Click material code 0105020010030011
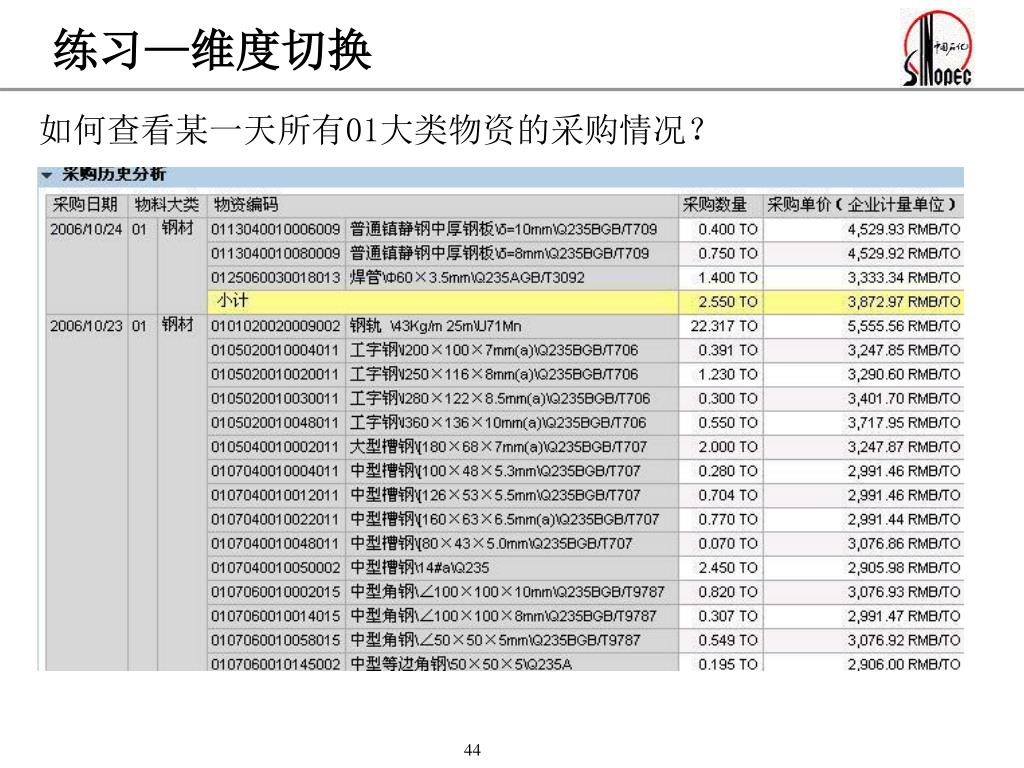This screenshot has height=768, width=1024. 275,399
